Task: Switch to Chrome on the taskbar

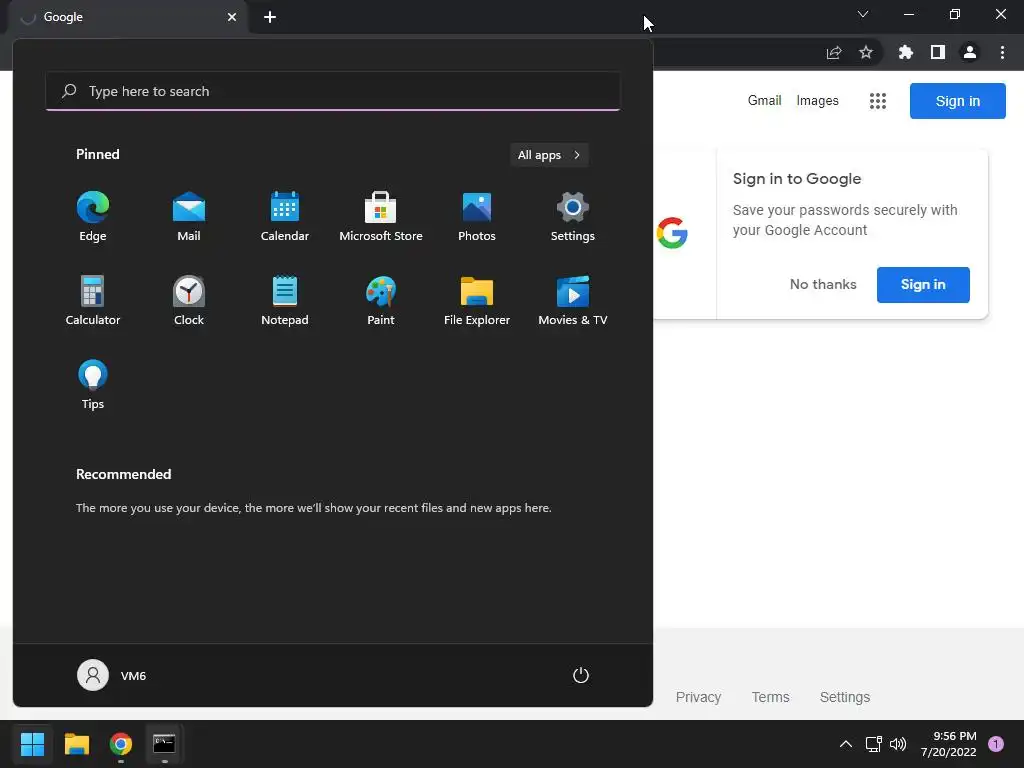Action: pyautogui.click(x=121, y=744)
